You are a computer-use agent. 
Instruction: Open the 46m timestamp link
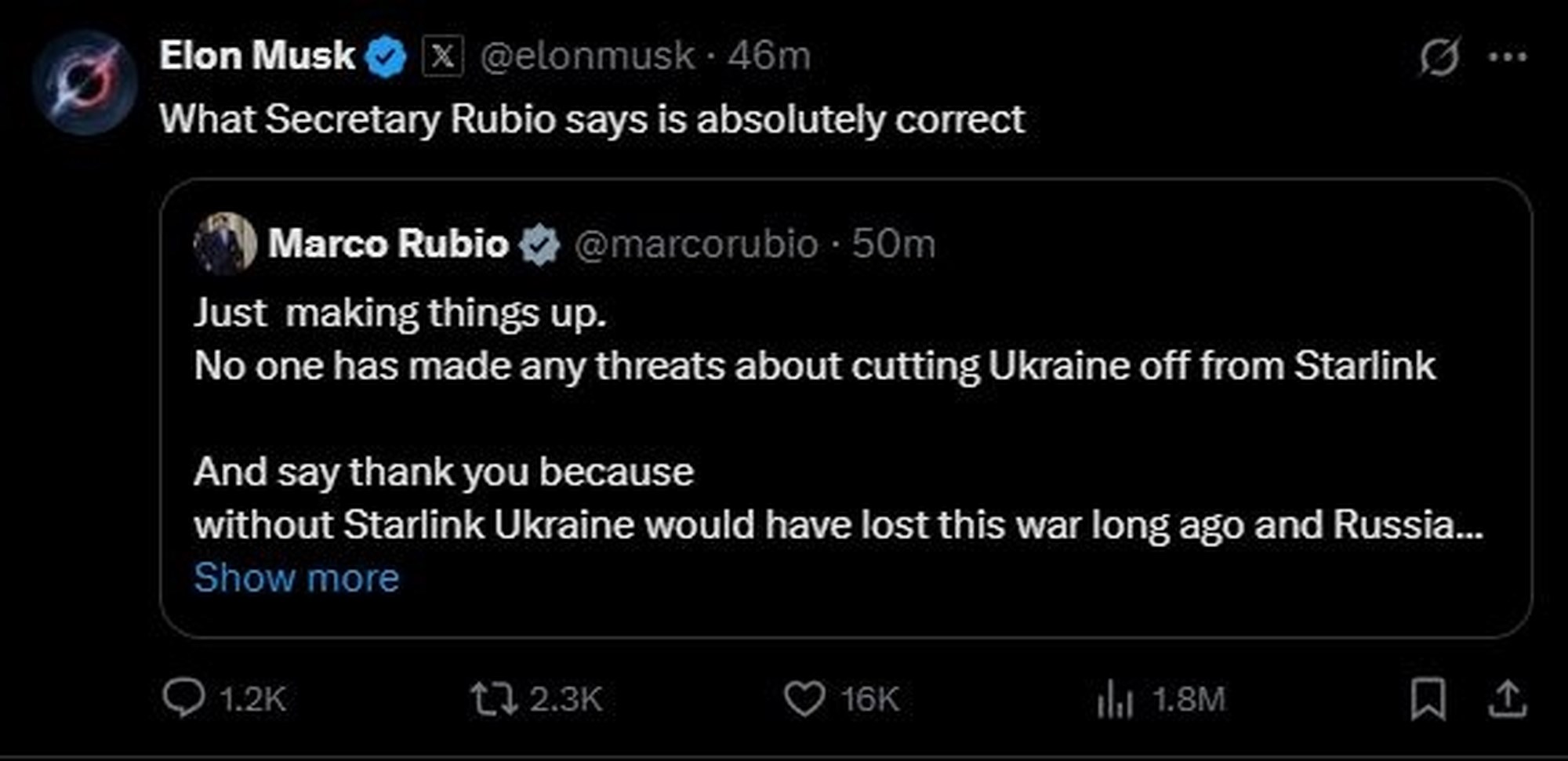tap(769, 56)
